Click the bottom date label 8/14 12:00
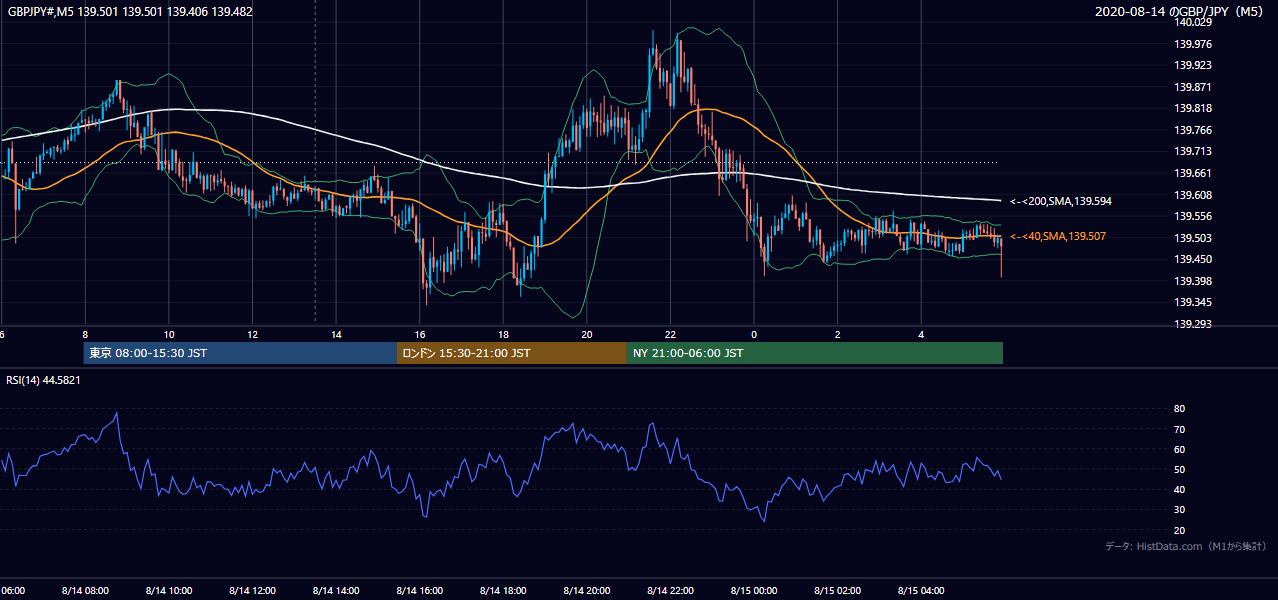 252,590
